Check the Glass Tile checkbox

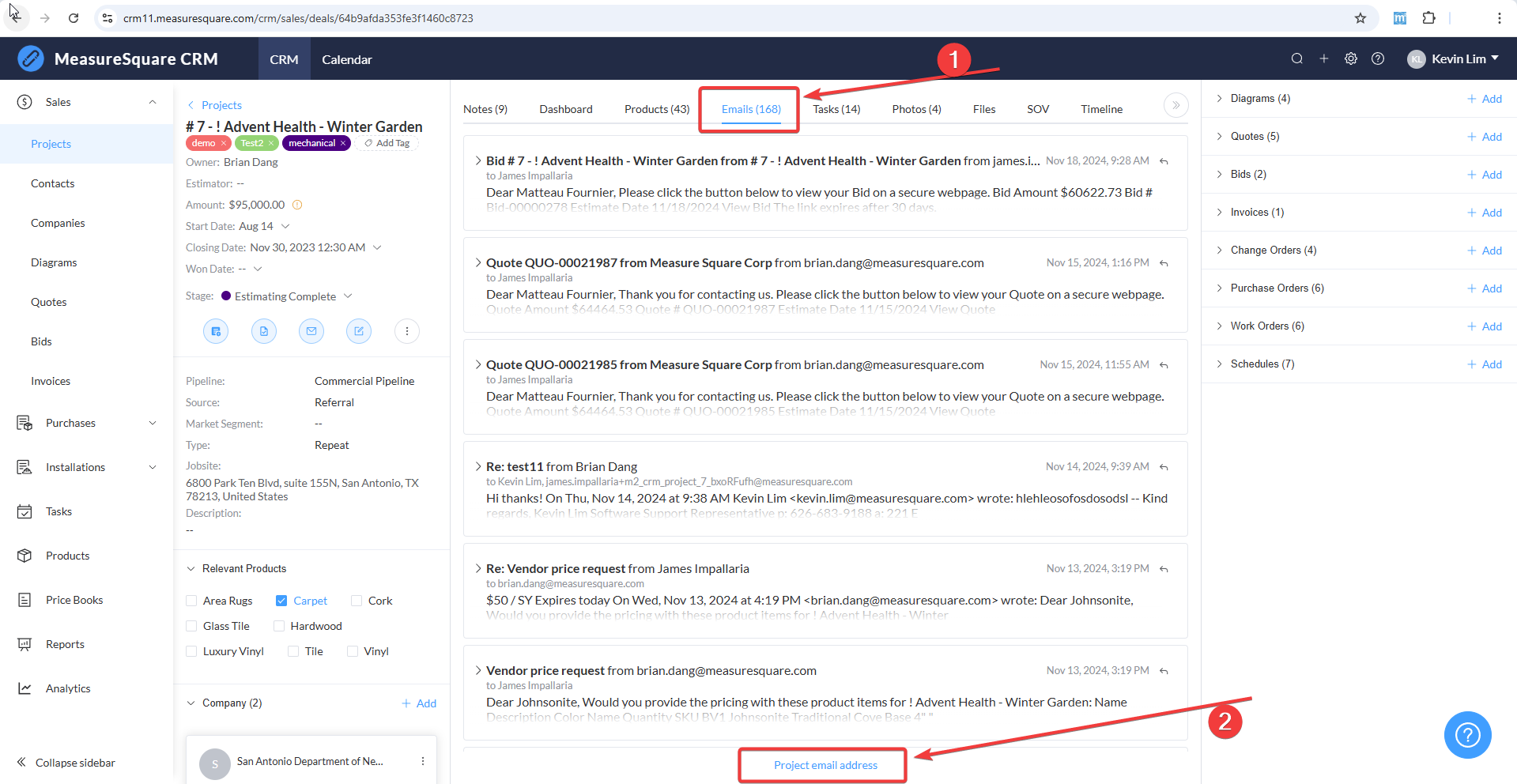tap(191, 626)
